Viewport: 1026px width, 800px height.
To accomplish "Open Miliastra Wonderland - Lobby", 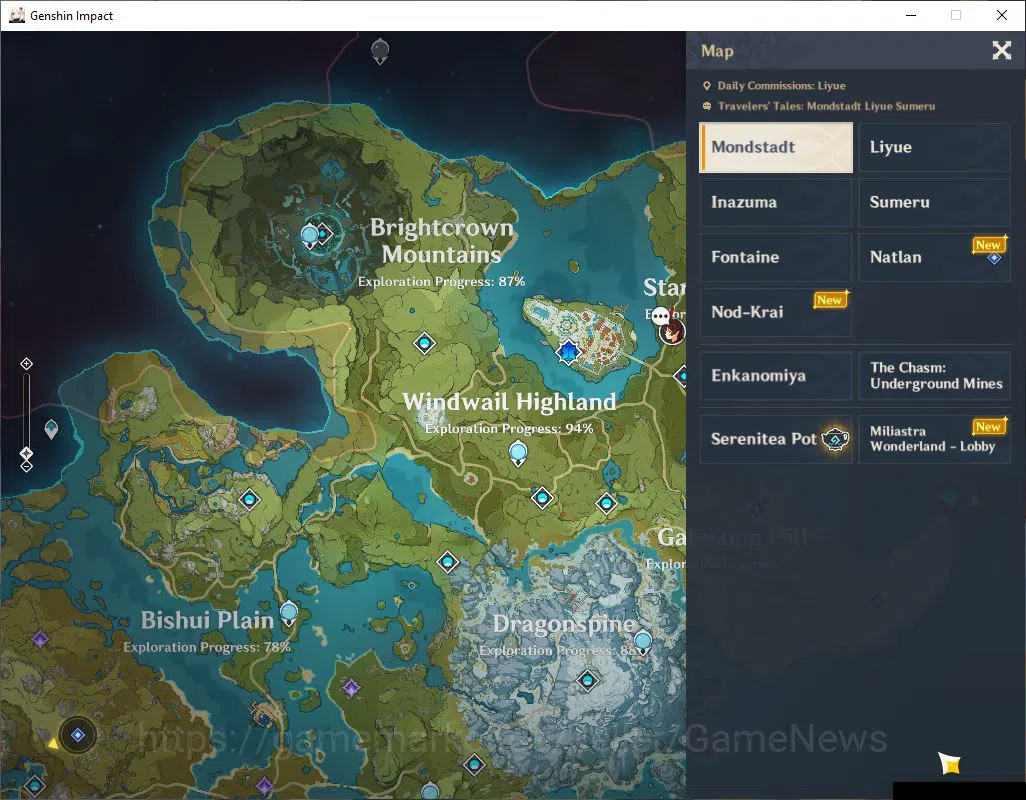I will point(934,439).
